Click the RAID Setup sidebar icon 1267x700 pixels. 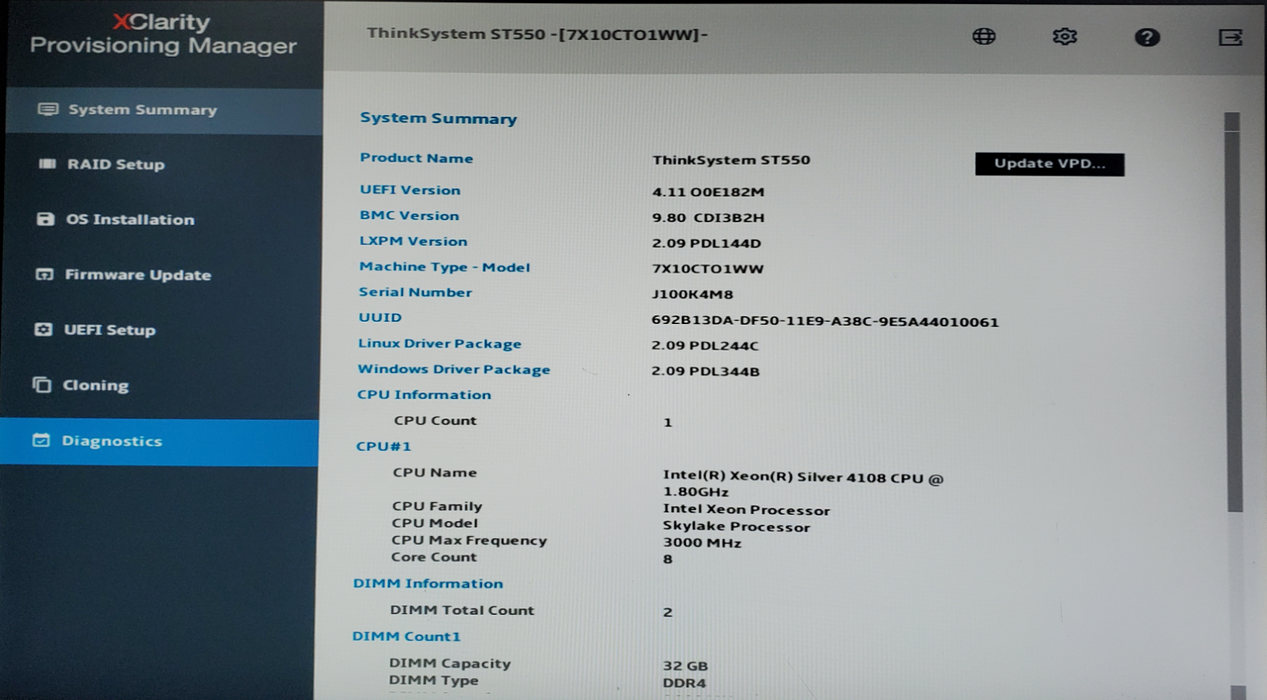pyautogui.click(x=46, y=164)
